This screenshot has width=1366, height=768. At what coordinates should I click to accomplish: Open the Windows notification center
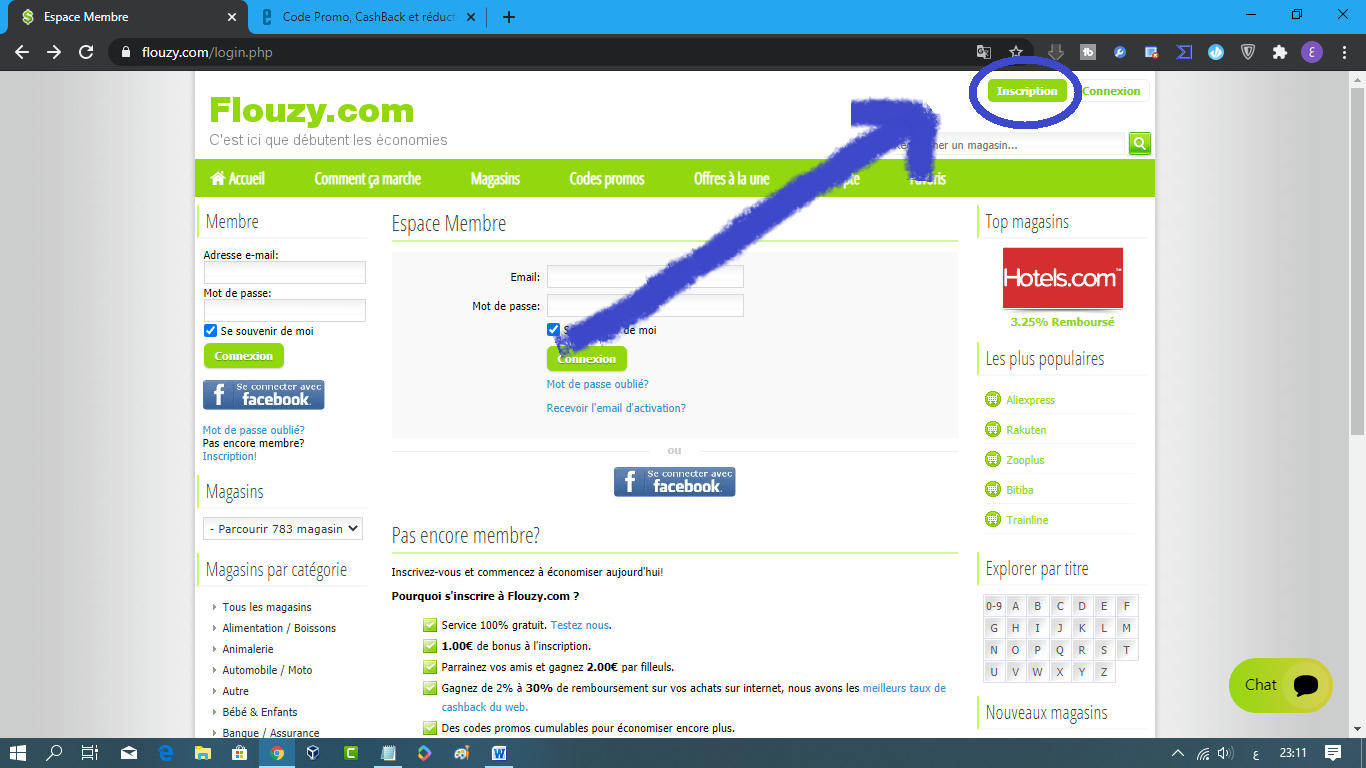pyautogui.click(x=1333, y=753)
